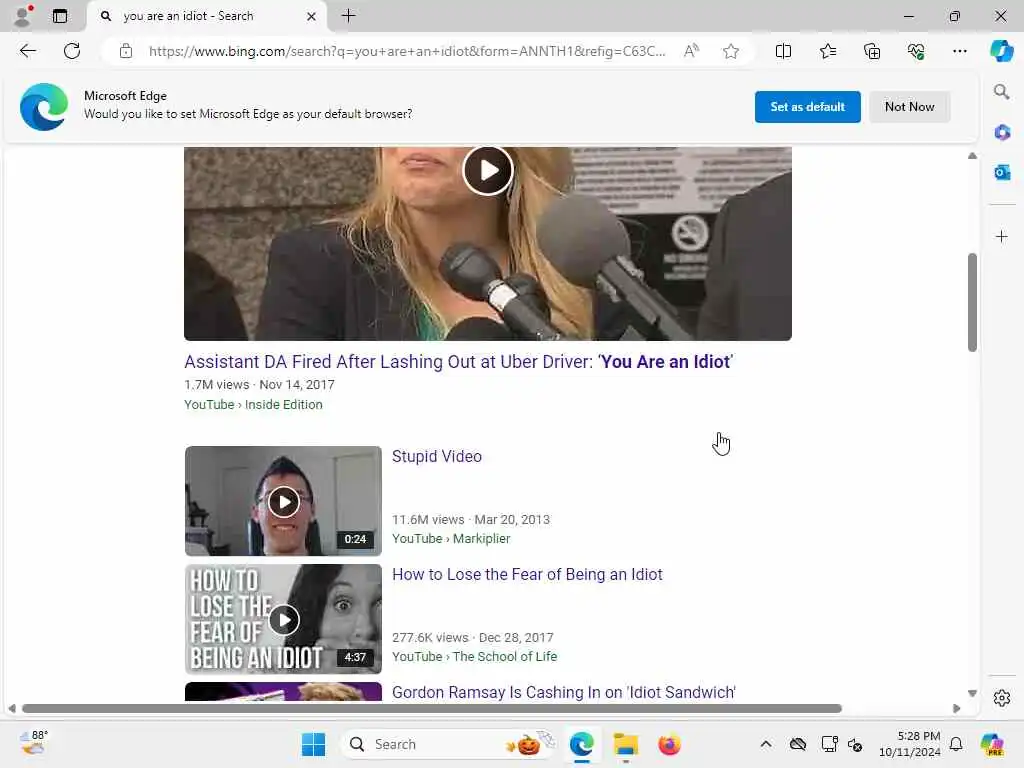Open clock showing 5:28 PM
The width and height of the screenshot is (1024, 768).
[910, 744]
